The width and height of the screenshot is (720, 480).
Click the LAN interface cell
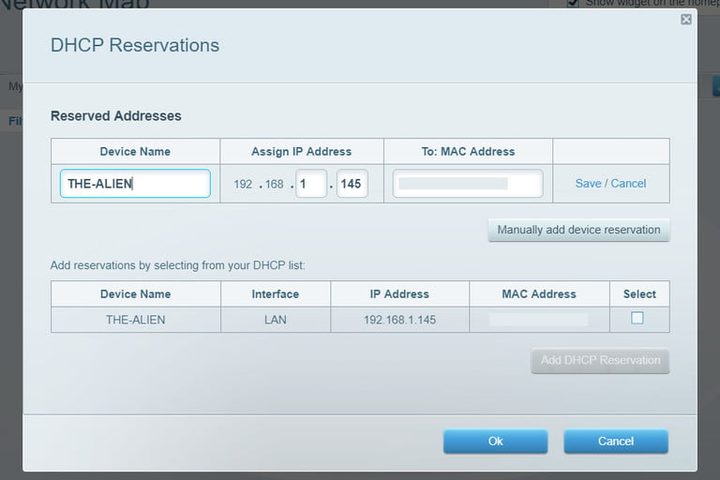(275, 320)
